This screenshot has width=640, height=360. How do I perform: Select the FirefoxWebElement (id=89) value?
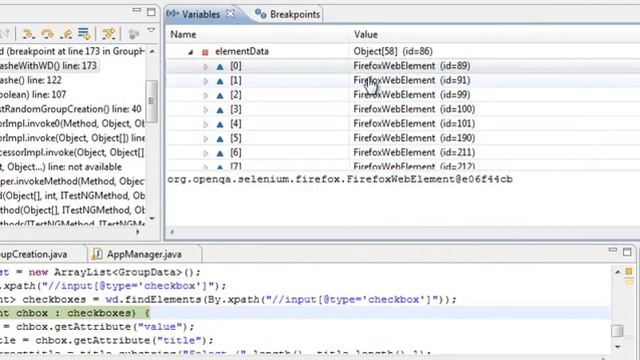tap(411, 66)
